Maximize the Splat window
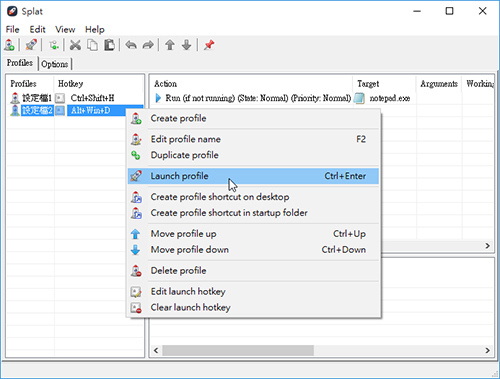The height and width of the screenshot is (379, 500). click(449, 11)
